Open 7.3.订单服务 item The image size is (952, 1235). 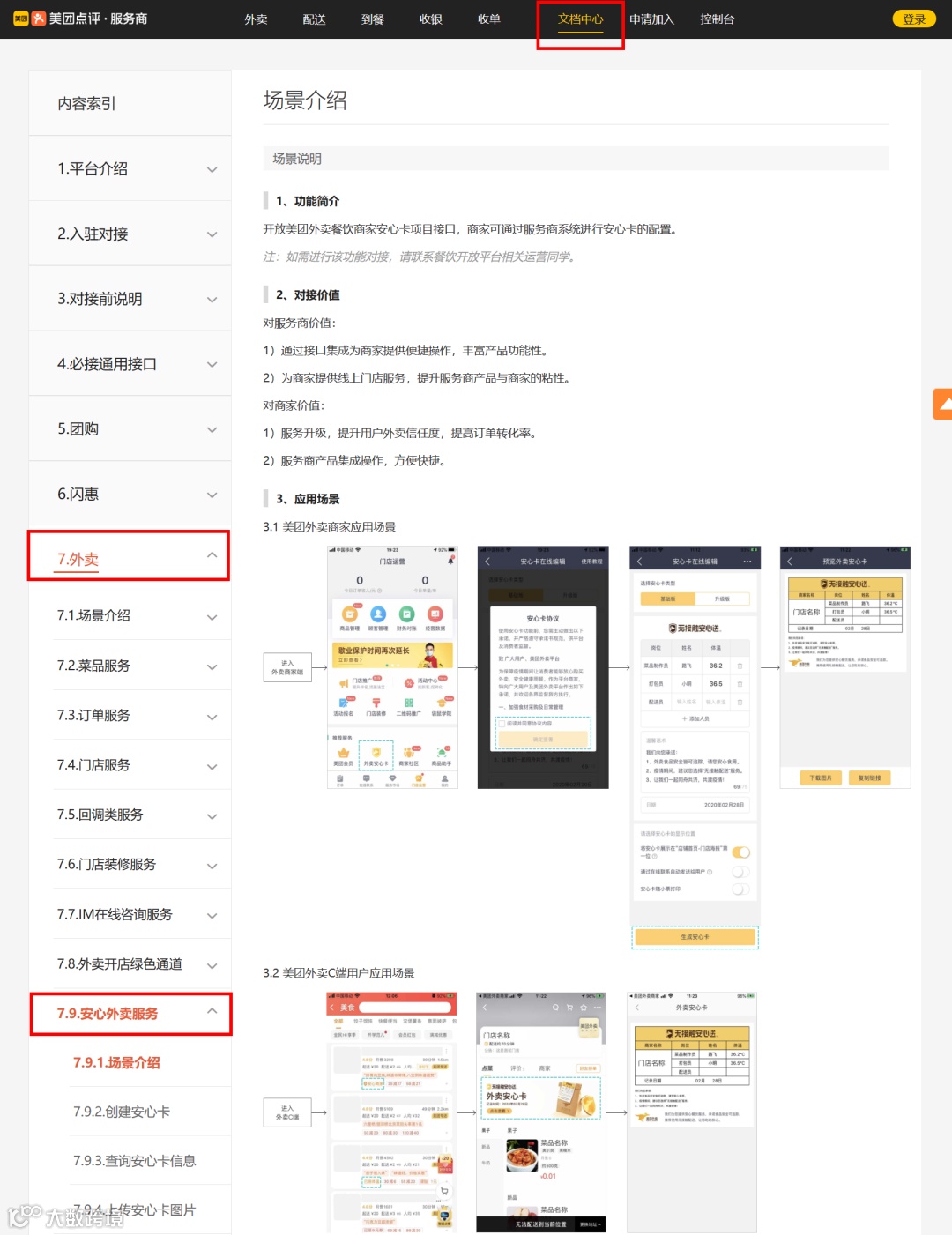click(x=93, y=715)
